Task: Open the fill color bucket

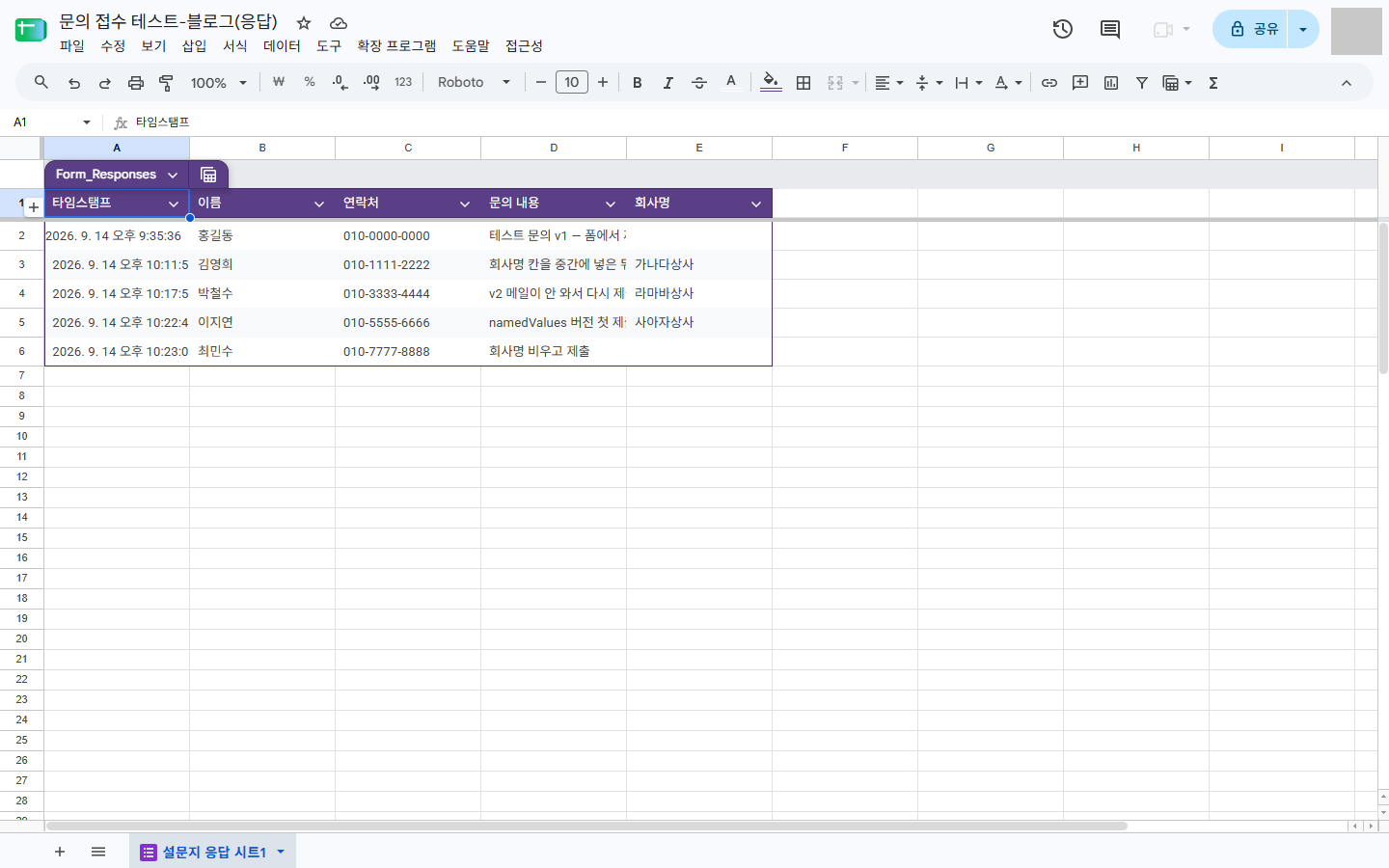Action: tap(771, 83)
